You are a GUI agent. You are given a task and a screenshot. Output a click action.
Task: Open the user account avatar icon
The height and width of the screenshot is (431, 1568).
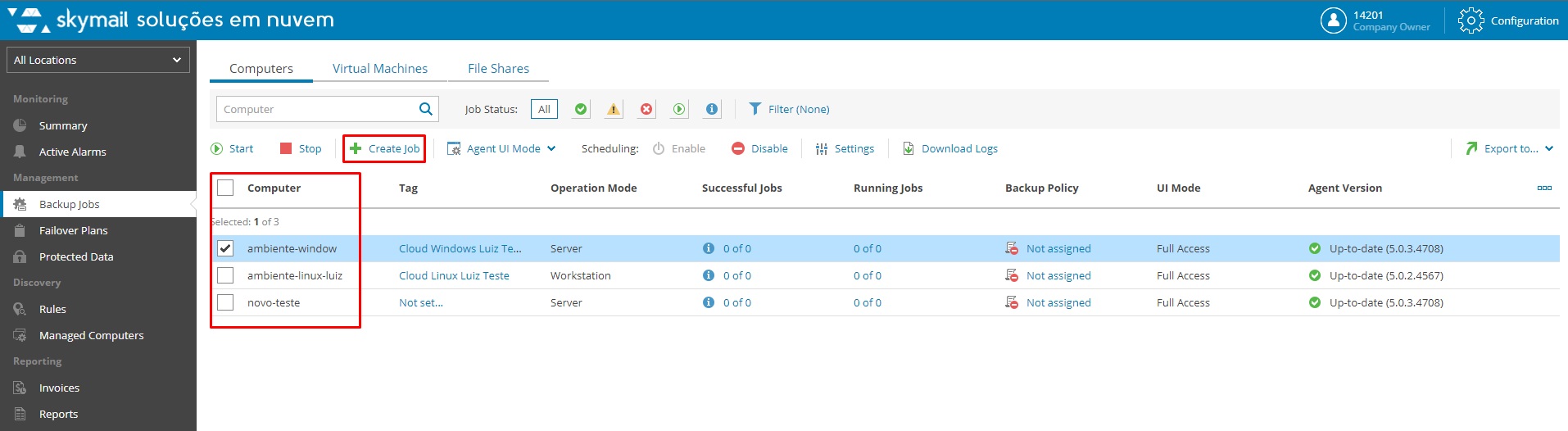pyautogui.click(x=1333, y=20)
